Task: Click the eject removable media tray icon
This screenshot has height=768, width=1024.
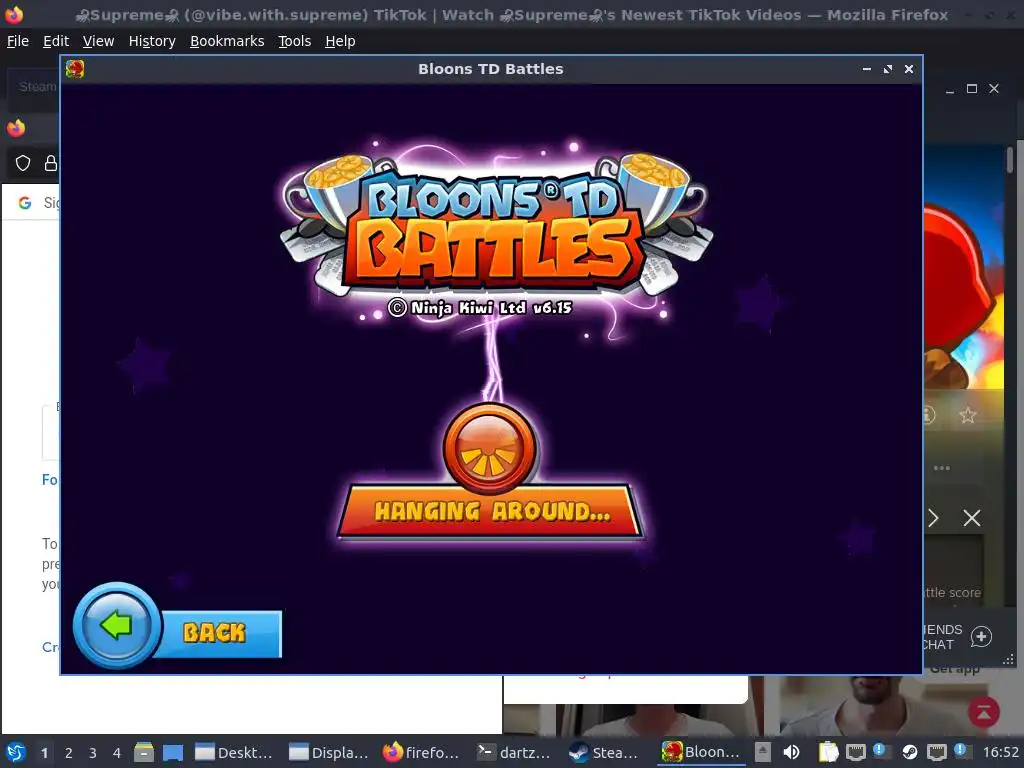Action: [762, 752]
